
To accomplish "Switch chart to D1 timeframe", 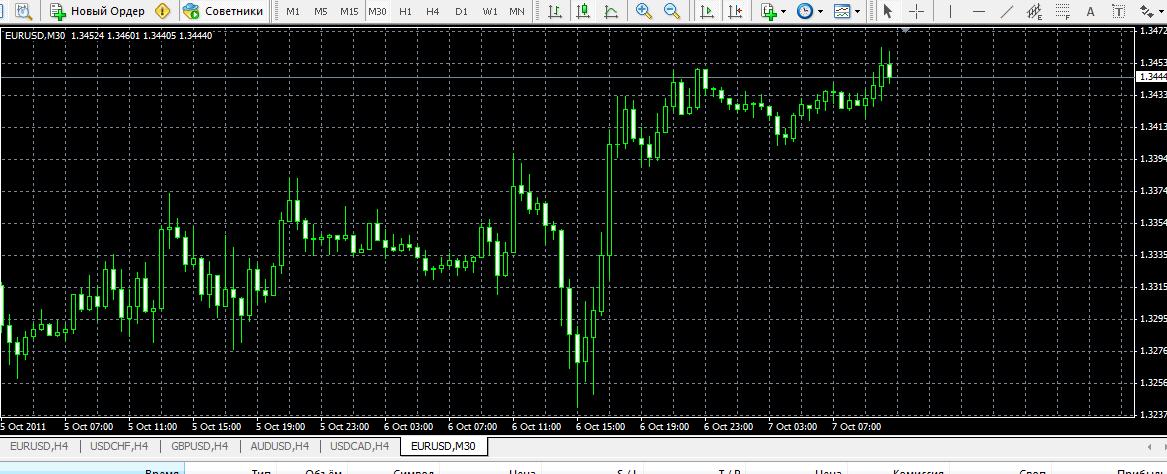I will 461,12.
